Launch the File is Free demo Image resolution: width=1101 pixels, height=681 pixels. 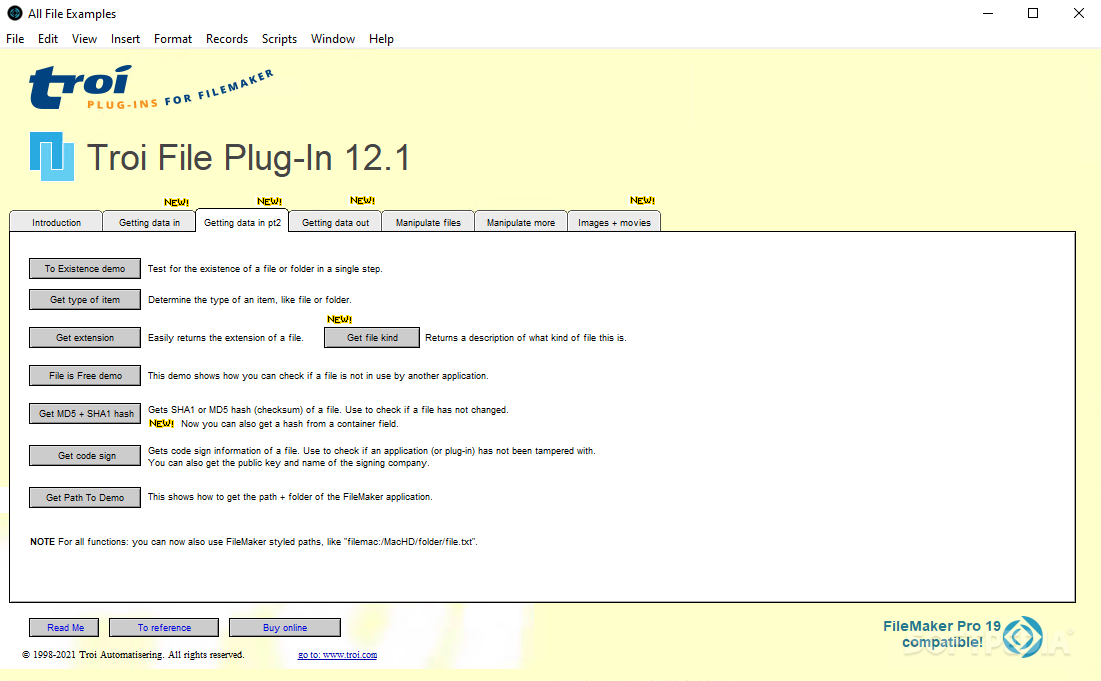tap(85, 376)
